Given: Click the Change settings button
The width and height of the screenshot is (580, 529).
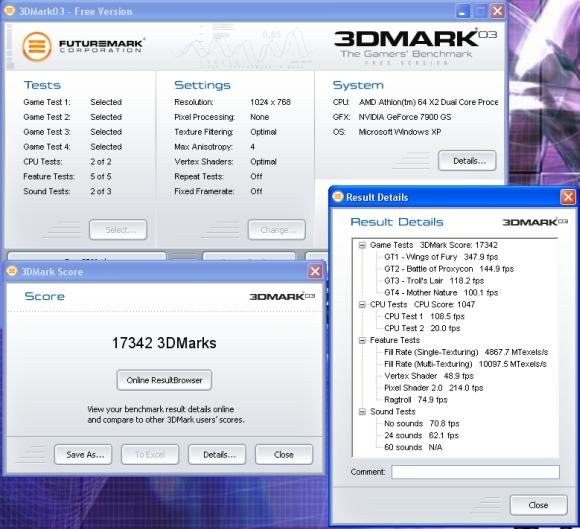Looking at the screenshot, I should pyautogui.click(x=277, y=230).
